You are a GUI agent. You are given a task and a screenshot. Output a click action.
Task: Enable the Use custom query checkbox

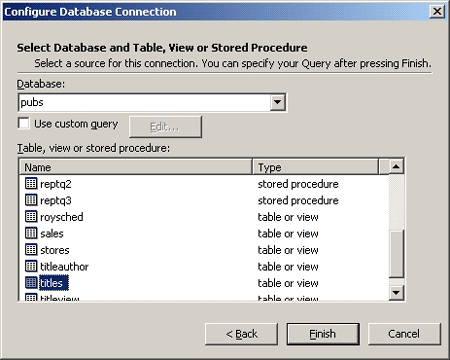[24, 123]
